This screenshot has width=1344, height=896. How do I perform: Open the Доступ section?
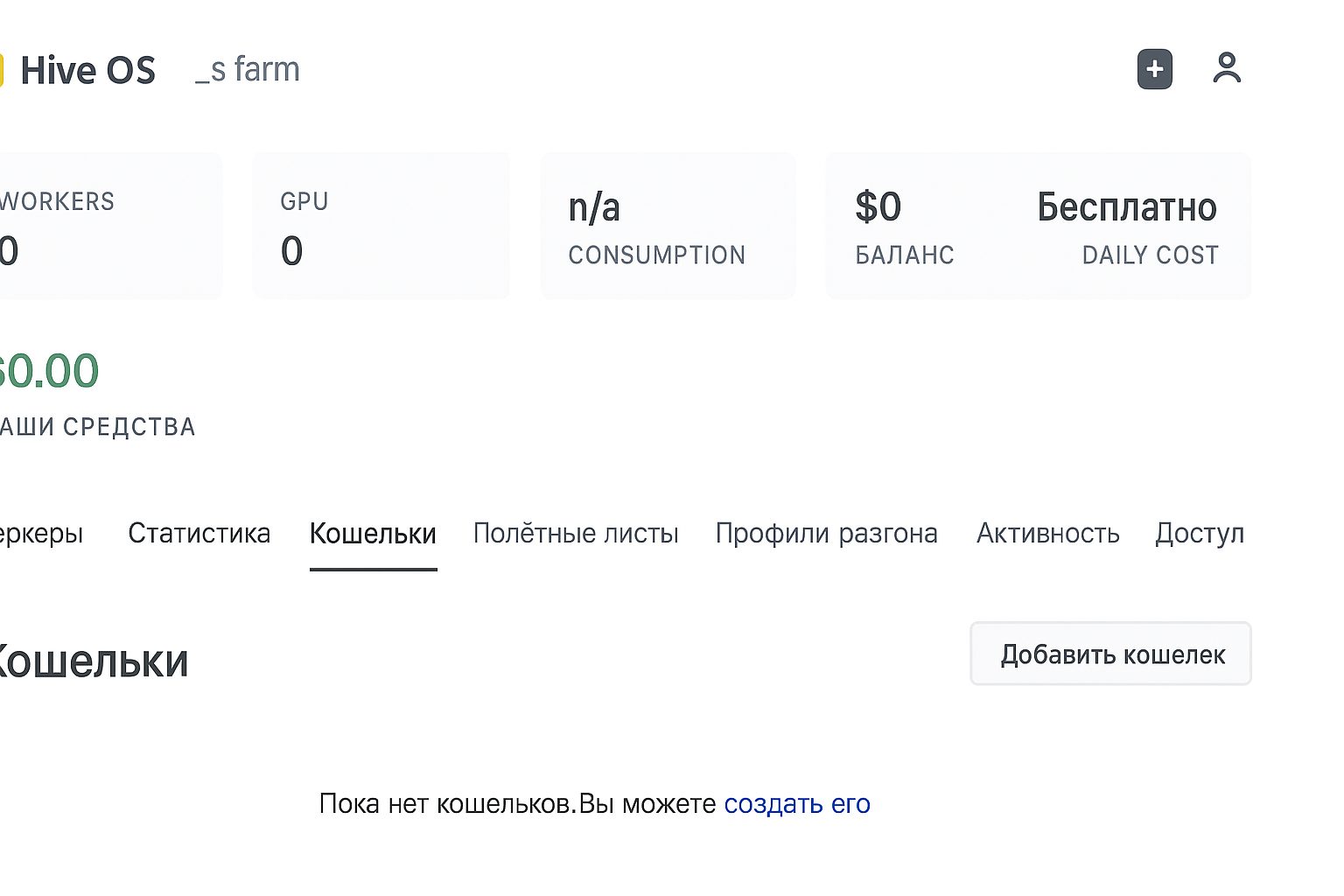[1200, 533]
